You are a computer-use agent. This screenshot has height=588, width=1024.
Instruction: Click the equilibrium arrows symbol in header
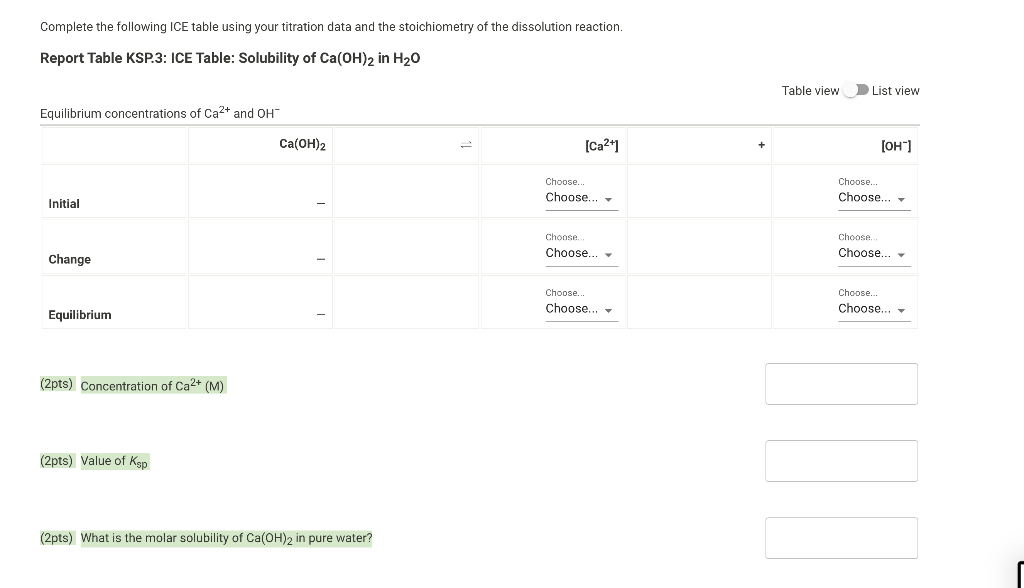[466, 145]
